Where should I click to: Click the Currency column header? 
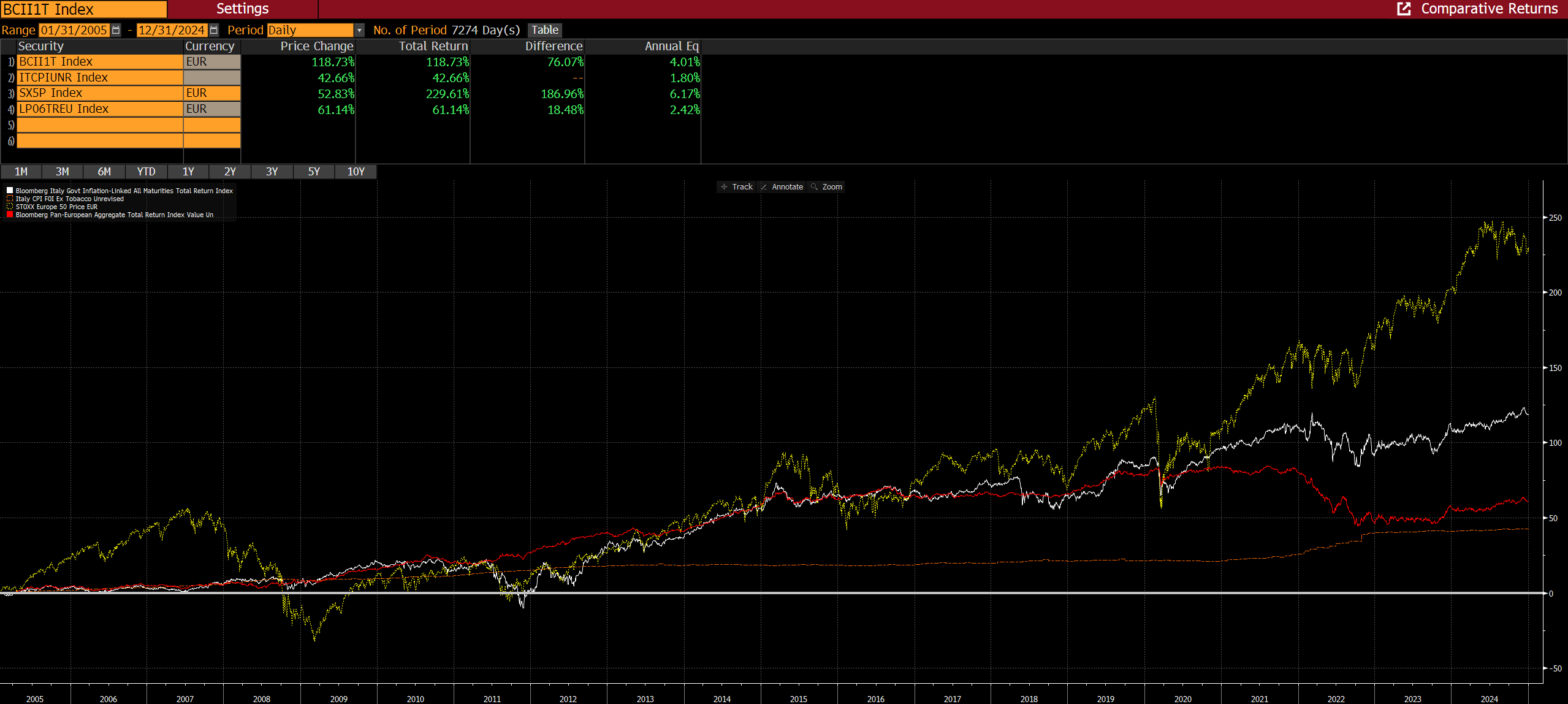[x=210, y=46]
